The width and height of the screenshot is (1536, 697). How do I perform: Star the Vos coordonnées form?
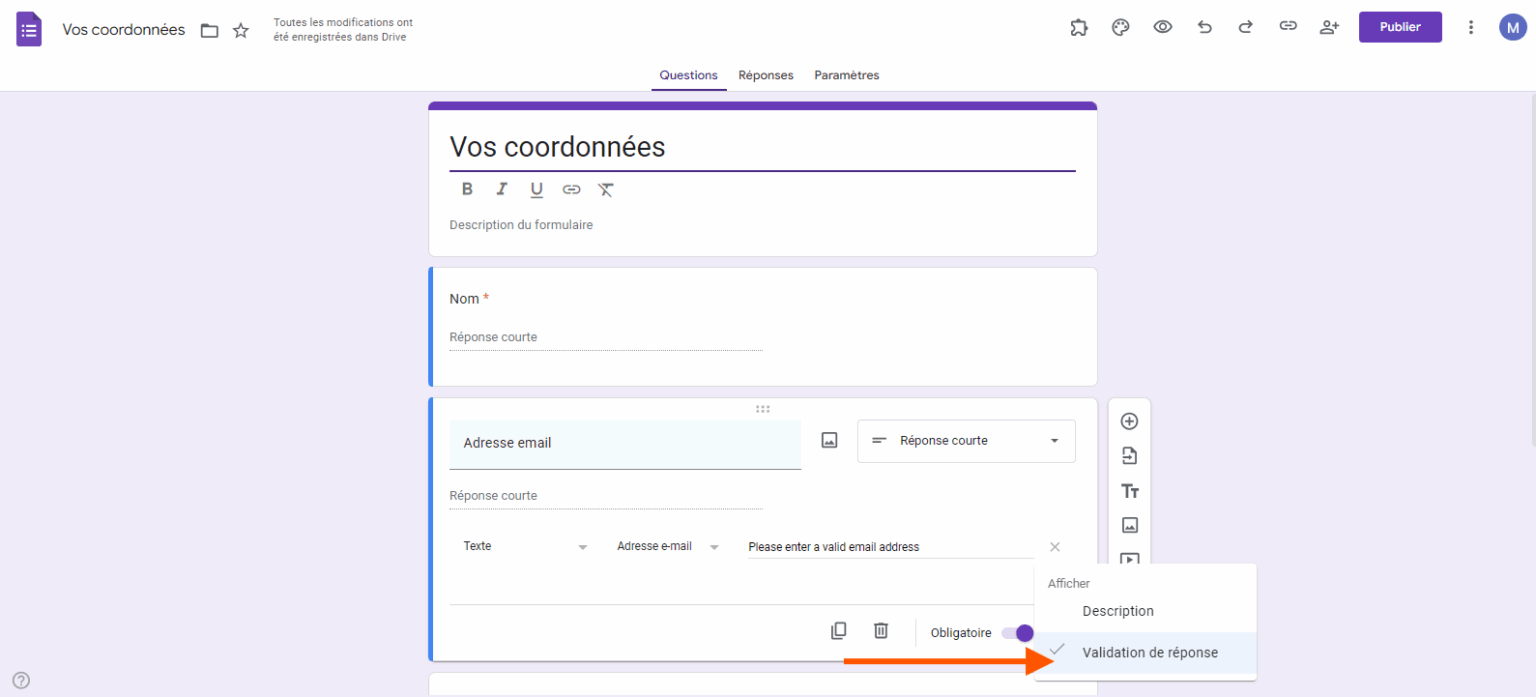pos(240,31)
